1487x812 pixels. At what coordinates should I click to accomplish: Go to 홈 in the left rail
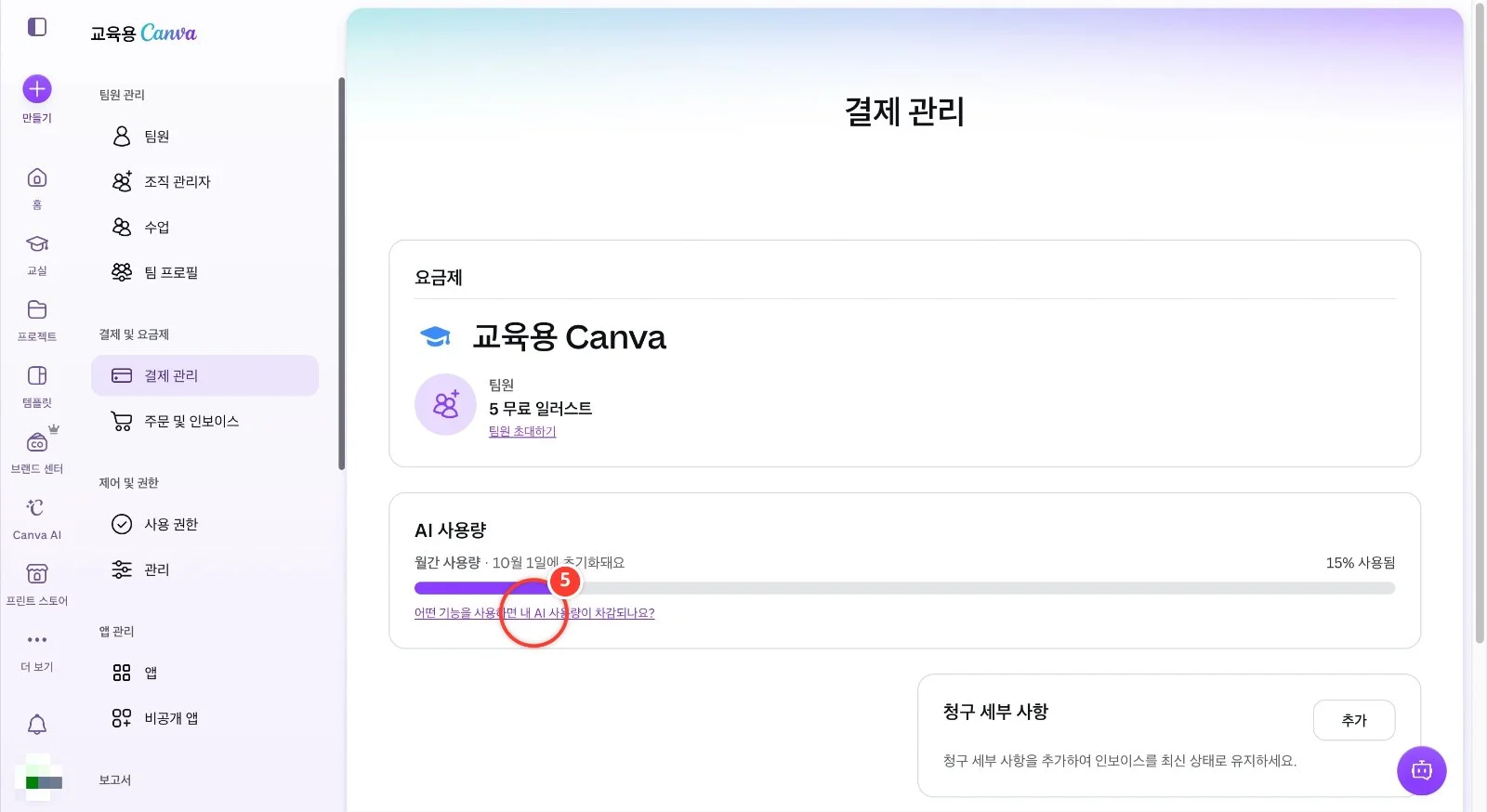pyautogui.click(x=37, y=189)
